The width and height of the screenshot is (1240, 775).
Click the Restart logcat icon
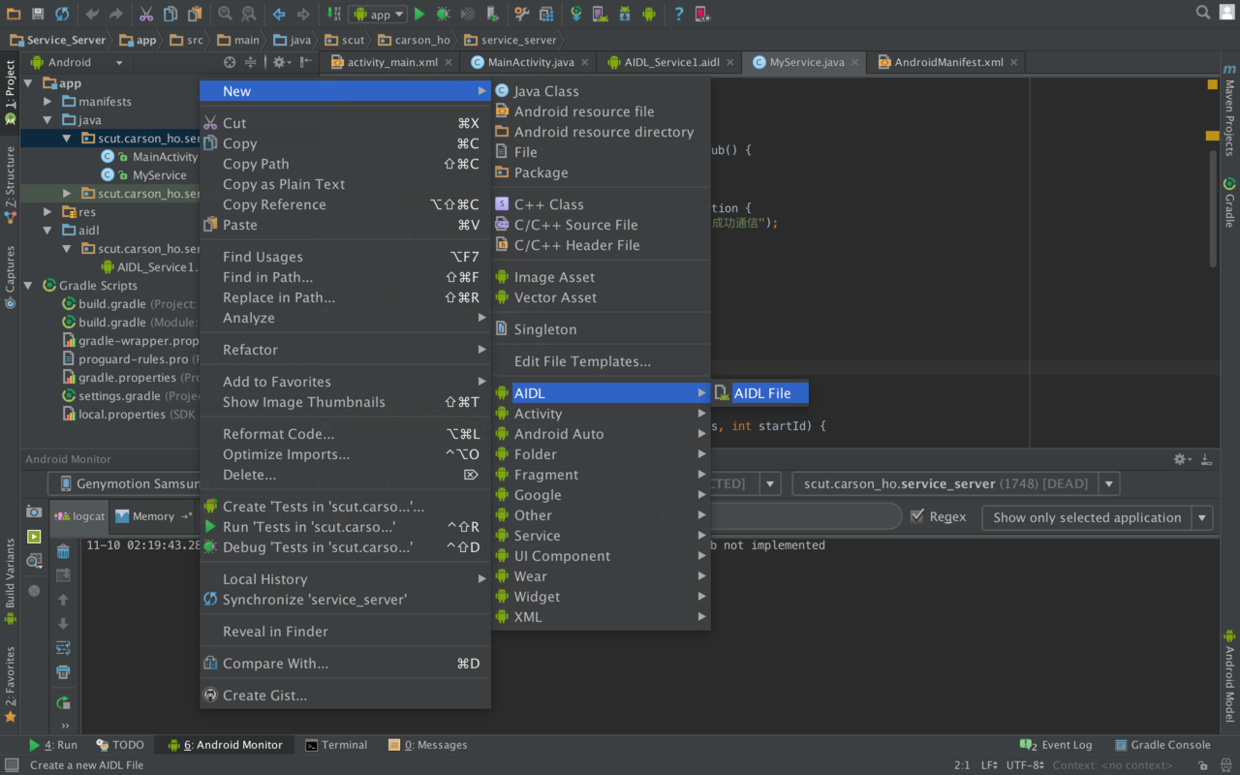tap(63, 703)
